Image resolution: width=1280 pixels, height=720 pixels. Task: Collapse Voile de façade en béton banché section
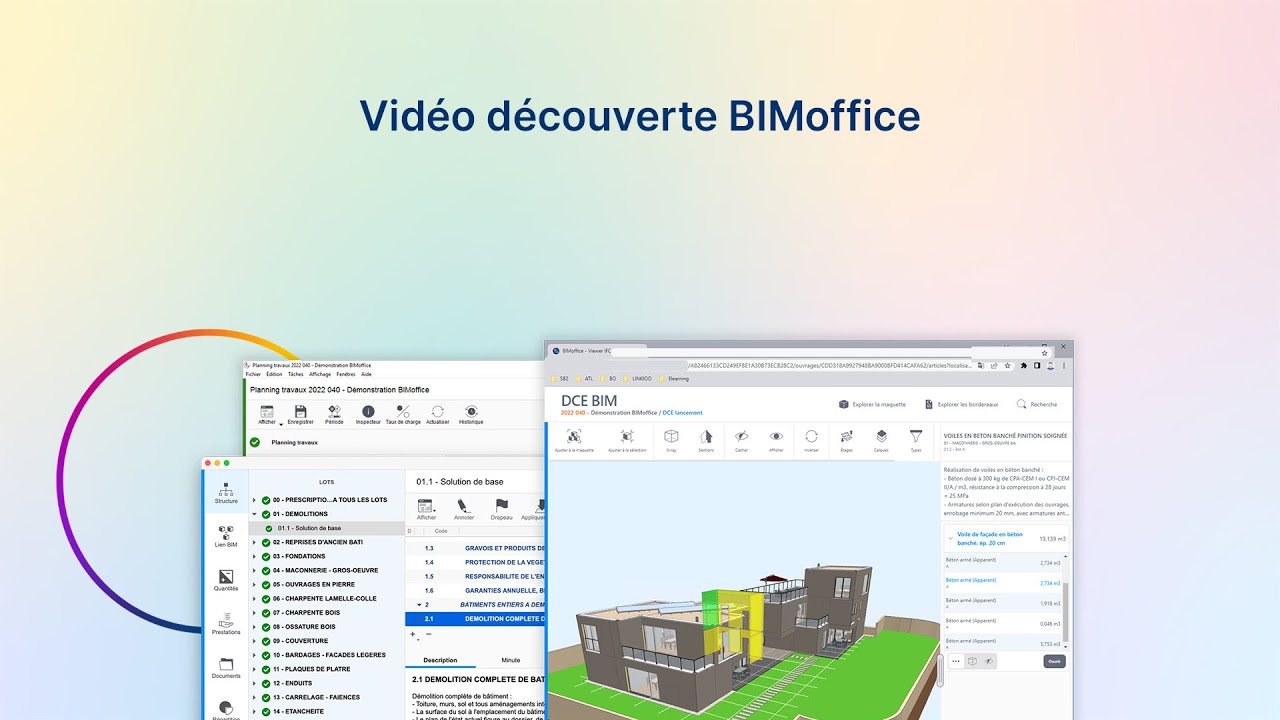point(951,538)
